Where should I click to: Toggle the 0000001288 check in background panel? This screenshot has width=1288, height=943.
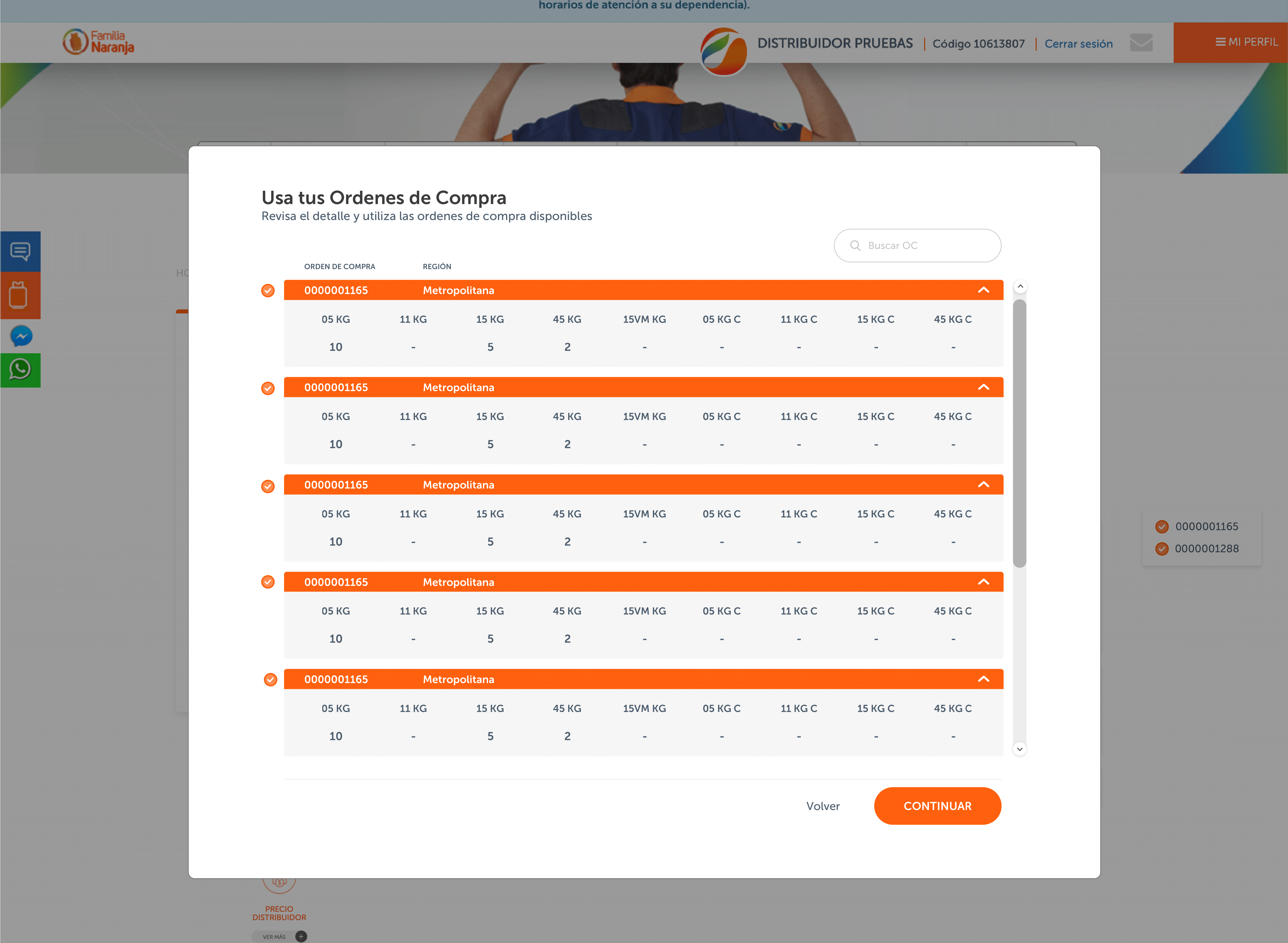pos(1161,549)
